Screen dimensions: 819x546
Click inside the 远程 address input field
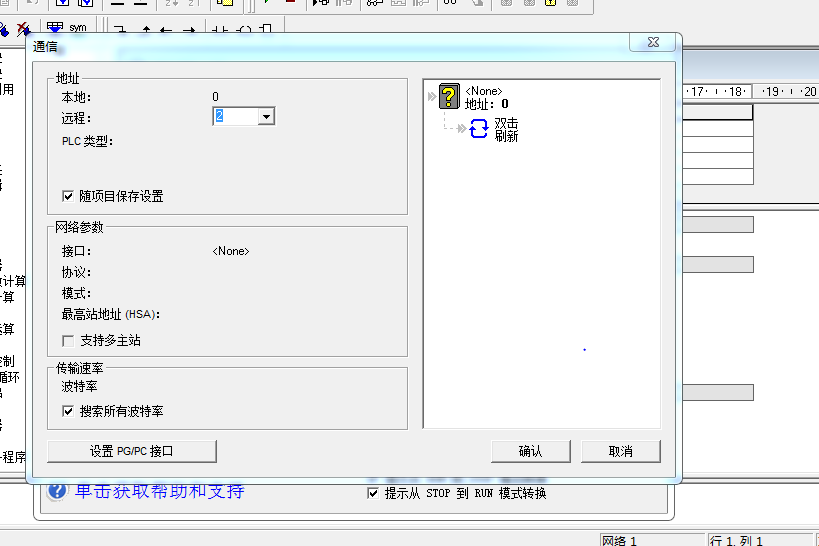point(235,117)
